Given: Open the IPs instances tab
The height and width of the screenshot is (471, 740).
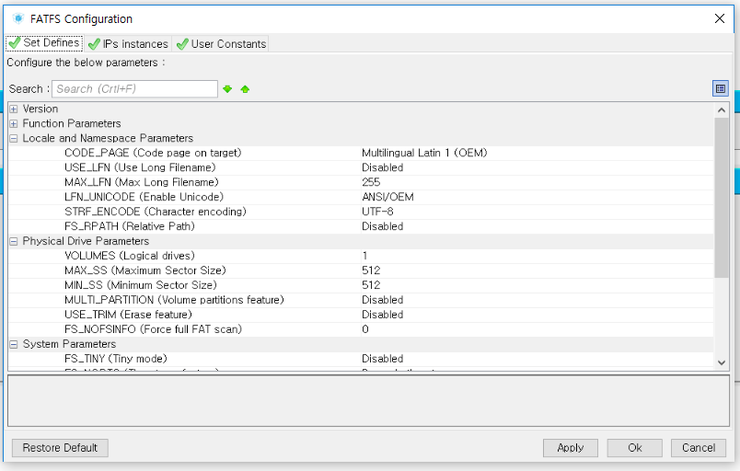Looking at the screenshot, I should tap(128, 44).
